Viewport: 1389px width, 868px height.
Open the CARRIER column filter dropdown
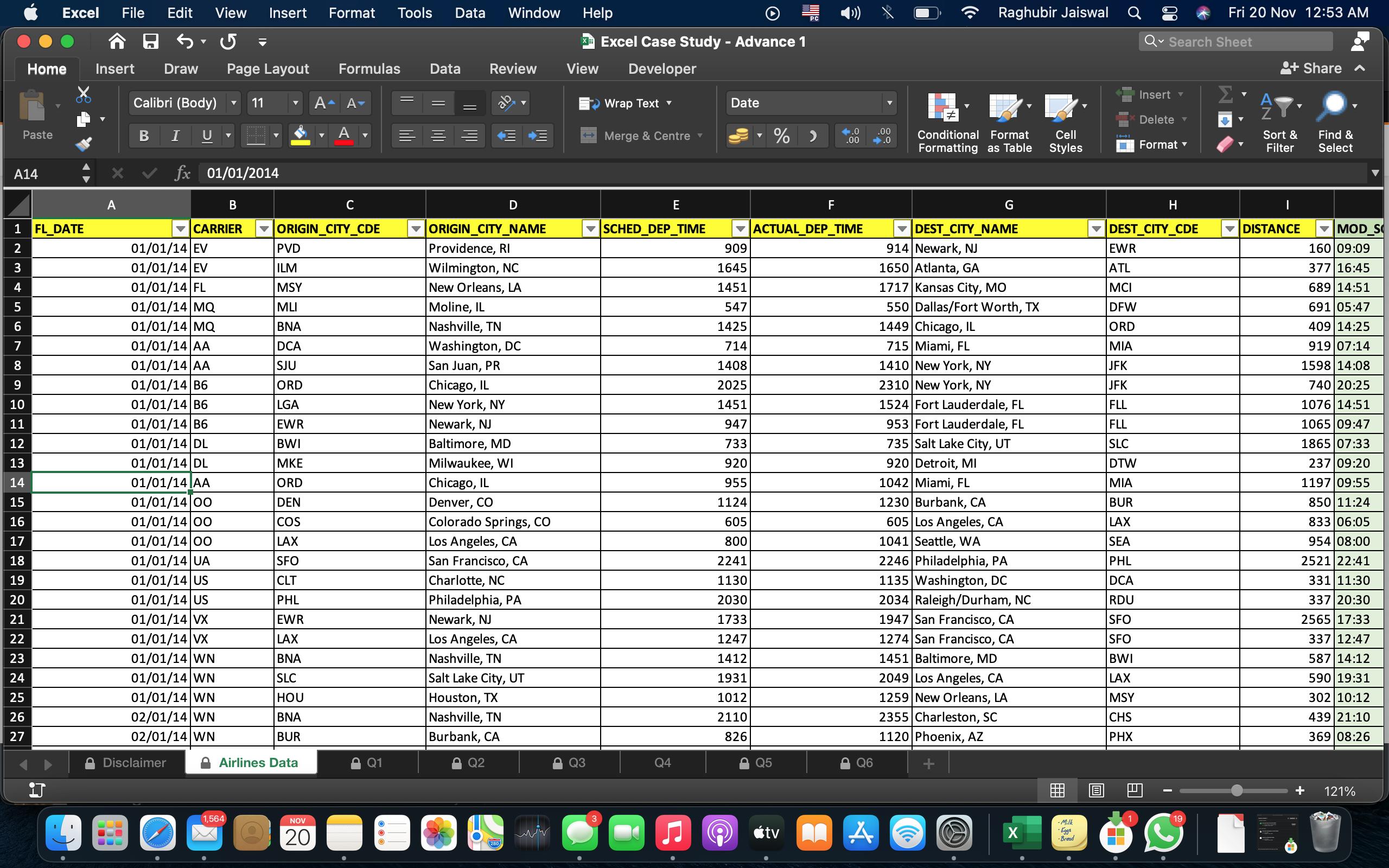(264, 229)
